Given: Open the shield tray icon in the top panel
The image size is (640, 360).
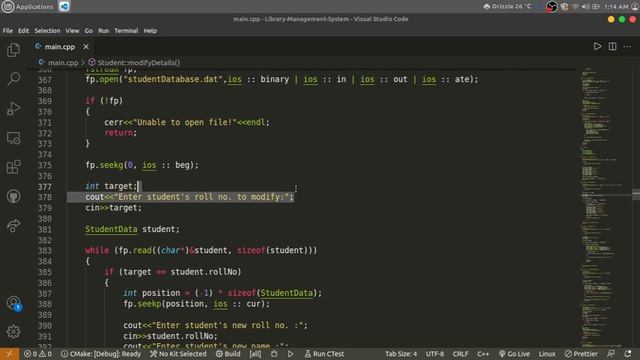Looking at the screenshot, I should coord(564,7).
